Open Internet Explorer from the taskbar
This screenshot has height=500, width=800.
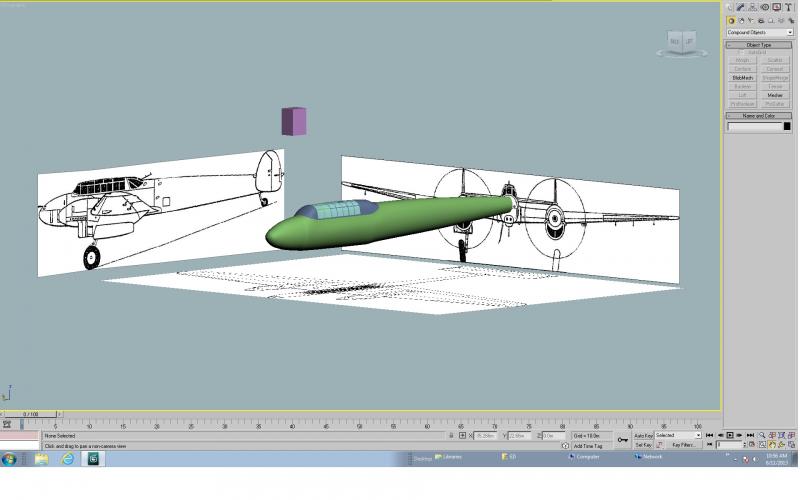pos(67,459)
